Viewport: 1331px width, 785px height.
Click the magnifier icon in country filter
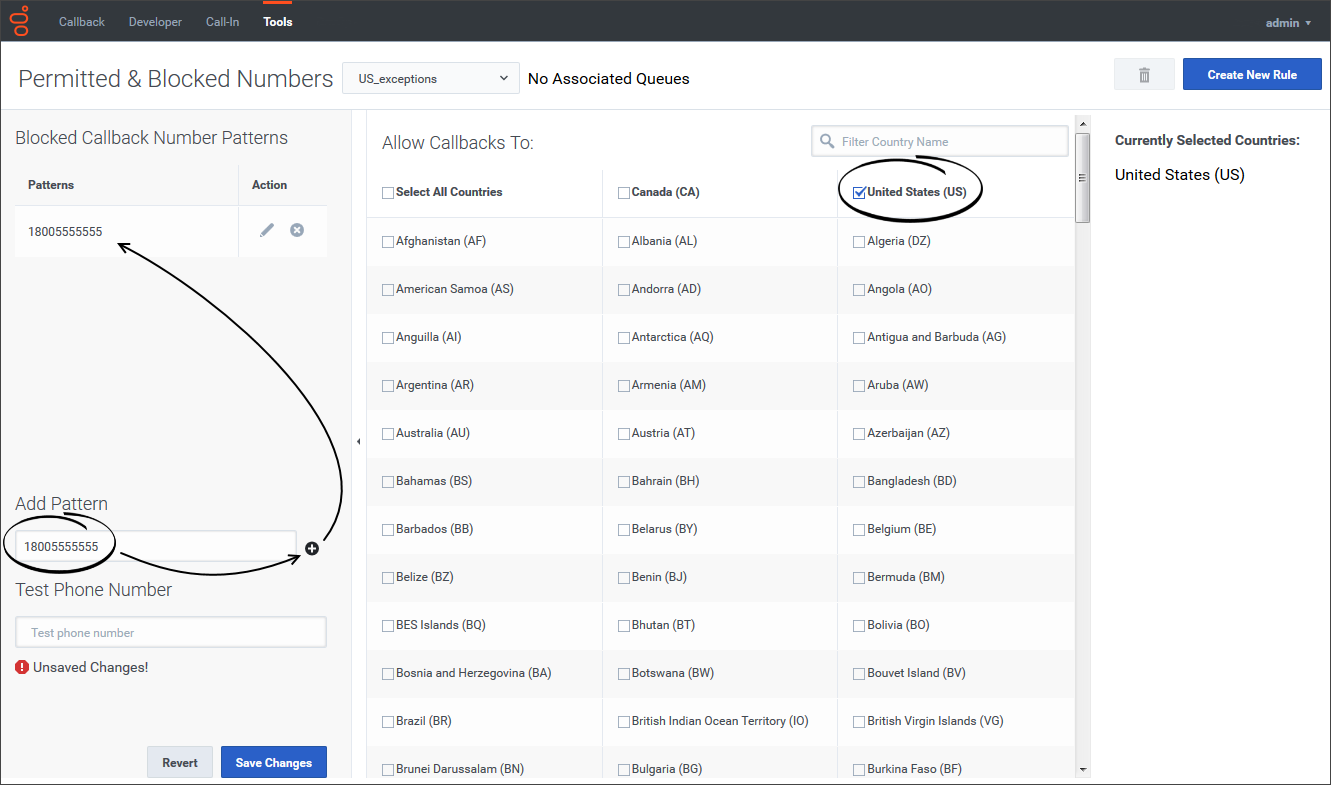pos(827,142)
